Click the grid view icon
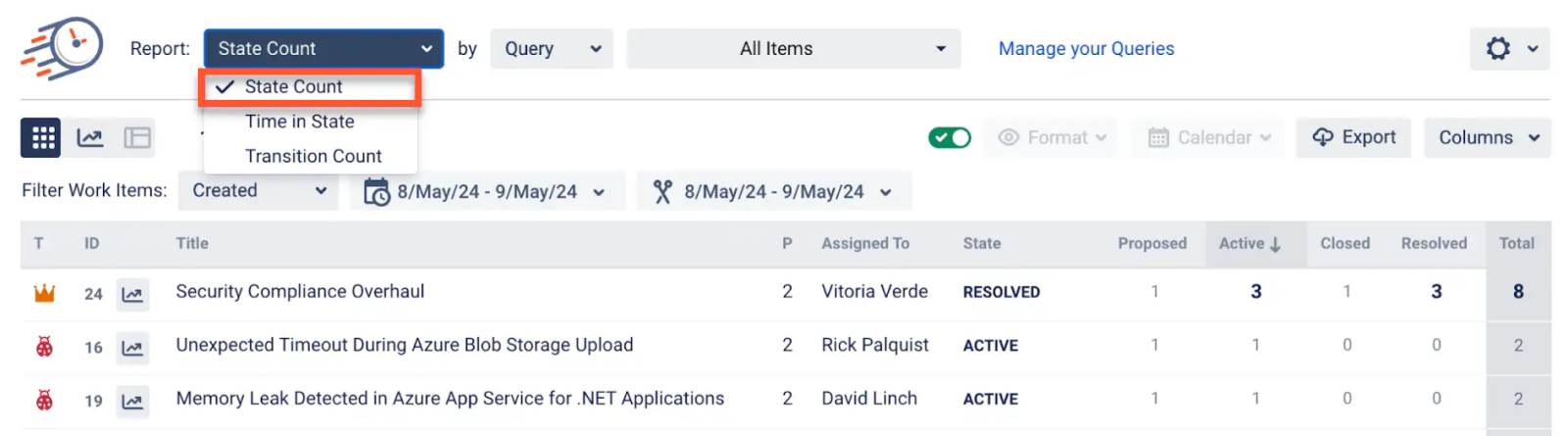Image resolution: width=1568 pixels, height=436 pixels. (x=41, y=138)
